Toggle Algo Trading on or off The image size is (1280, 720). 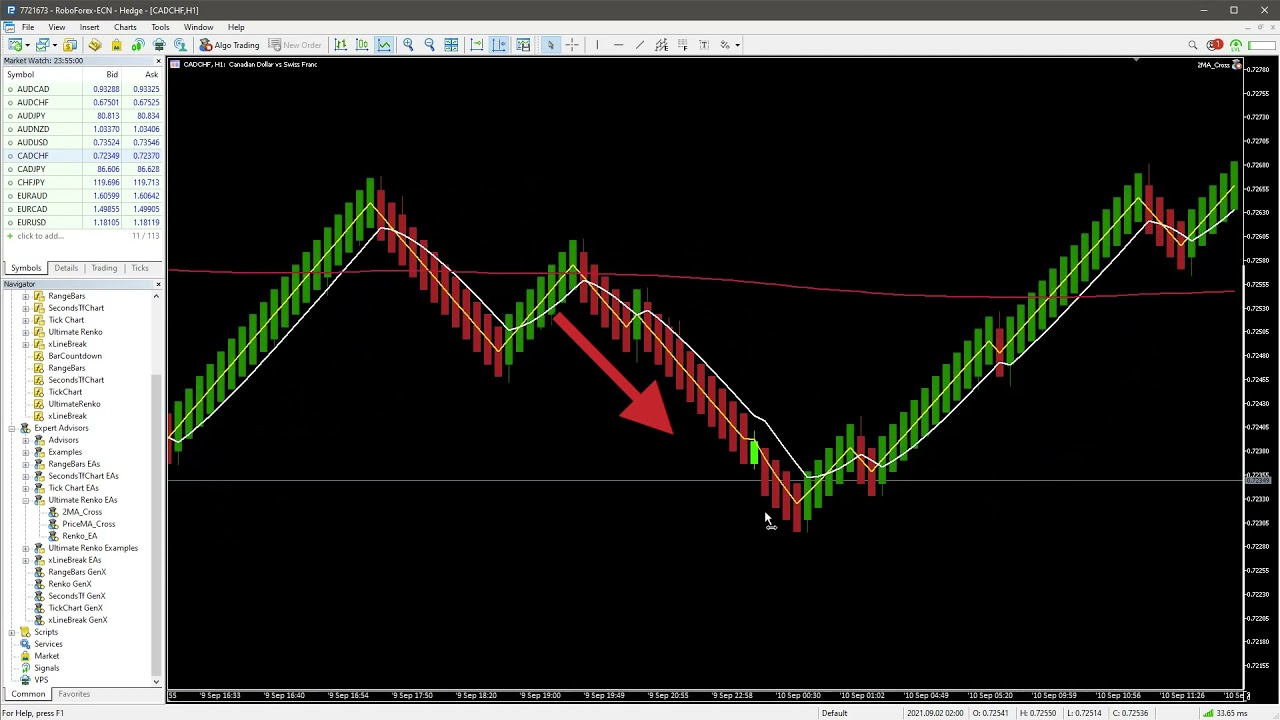point(229,45)
